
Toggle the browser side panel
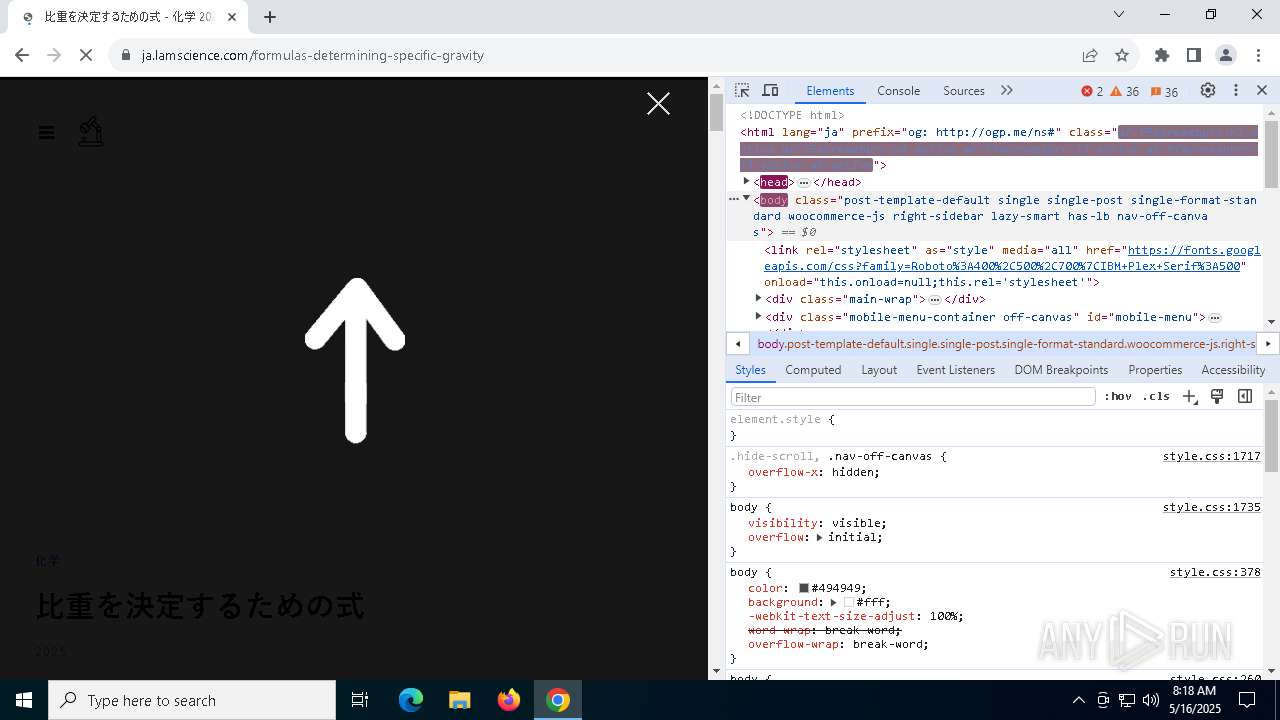(1194, 55)
